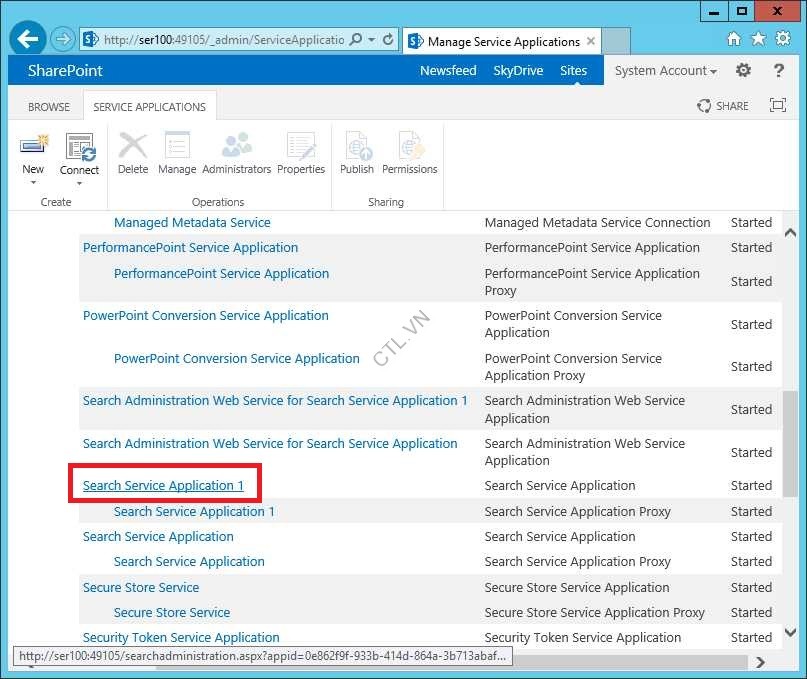Open the browser Home icon

(x=733, y=39)
